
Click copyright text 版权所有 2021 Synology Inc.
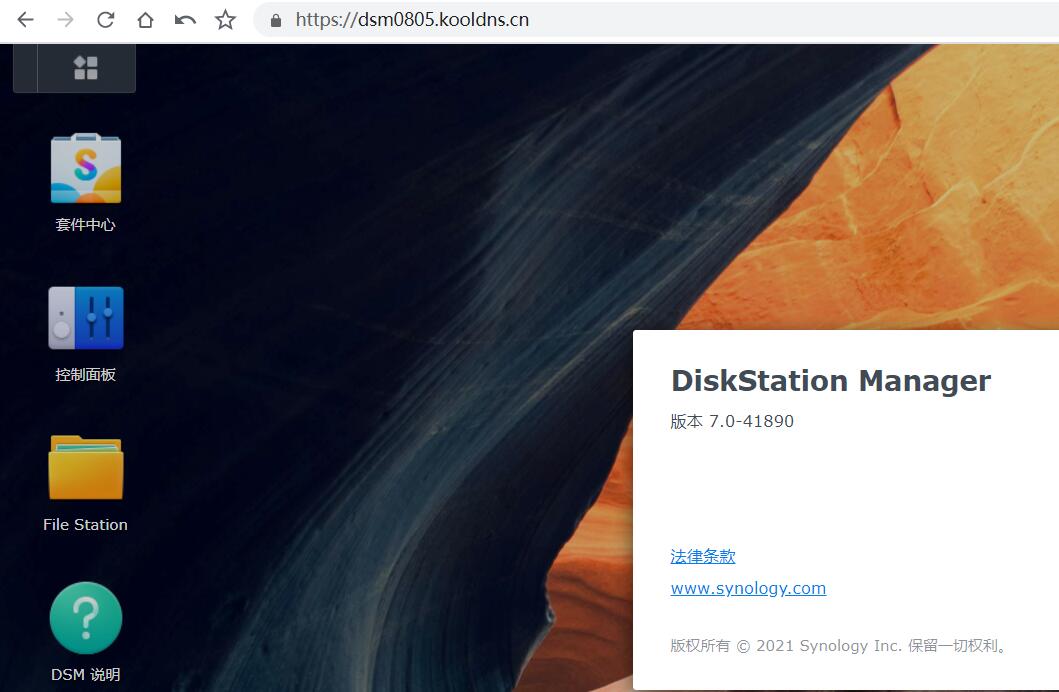(x=840, y=646)
